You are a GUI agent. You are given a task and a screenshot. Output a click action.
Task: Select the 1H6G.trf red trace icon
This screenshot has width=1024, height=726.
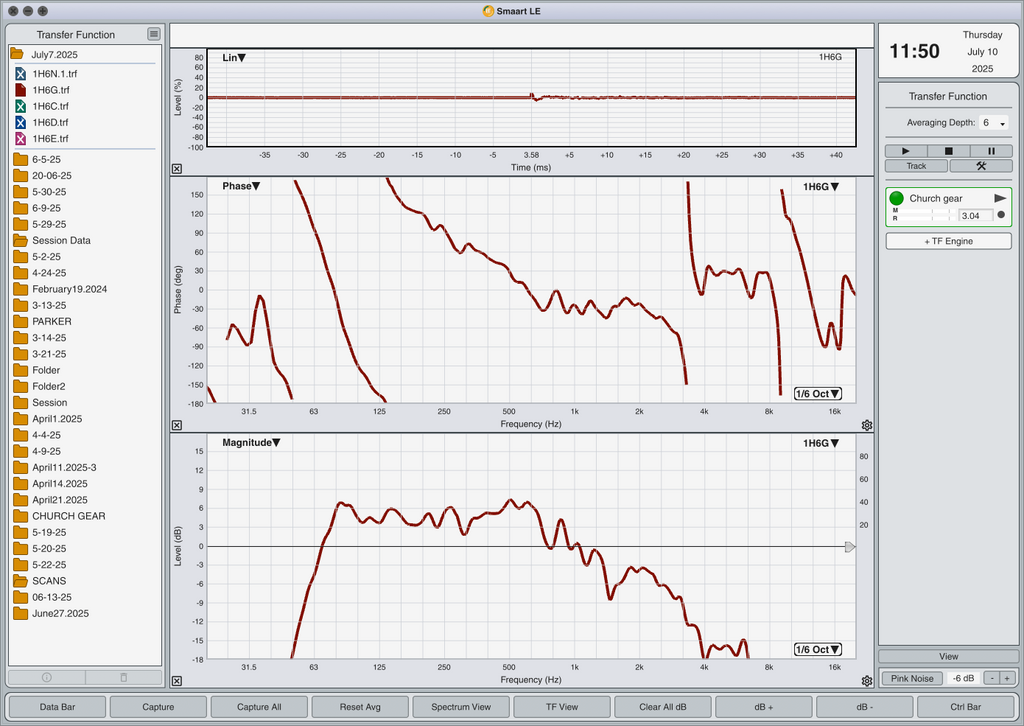click(x=20, y=90)
